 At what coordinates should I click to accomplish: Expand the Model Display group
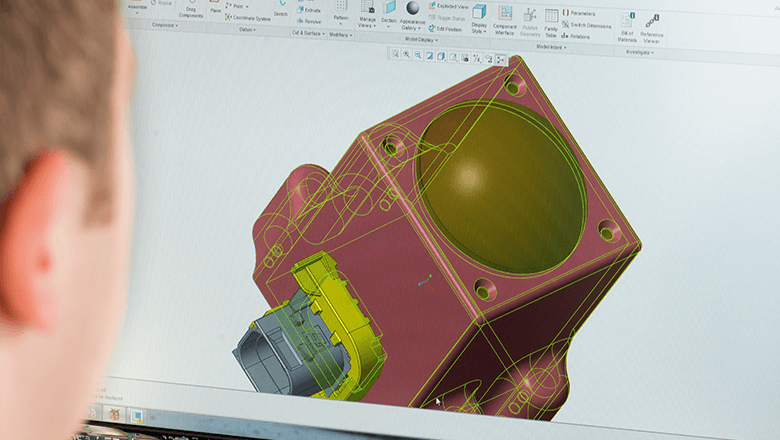click(421, 39)
